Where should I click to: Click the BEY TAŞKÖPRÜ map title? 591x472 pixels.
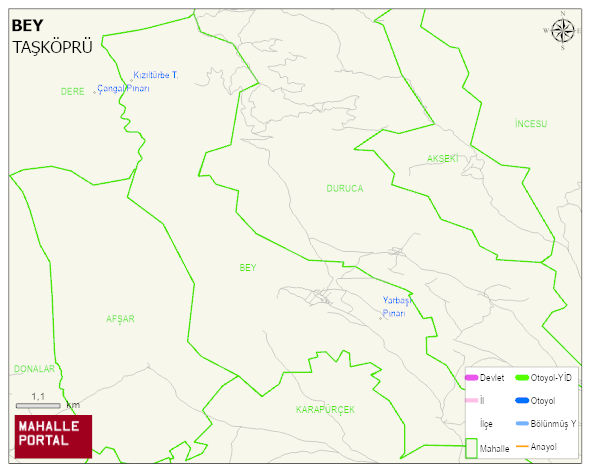[52, 37]
